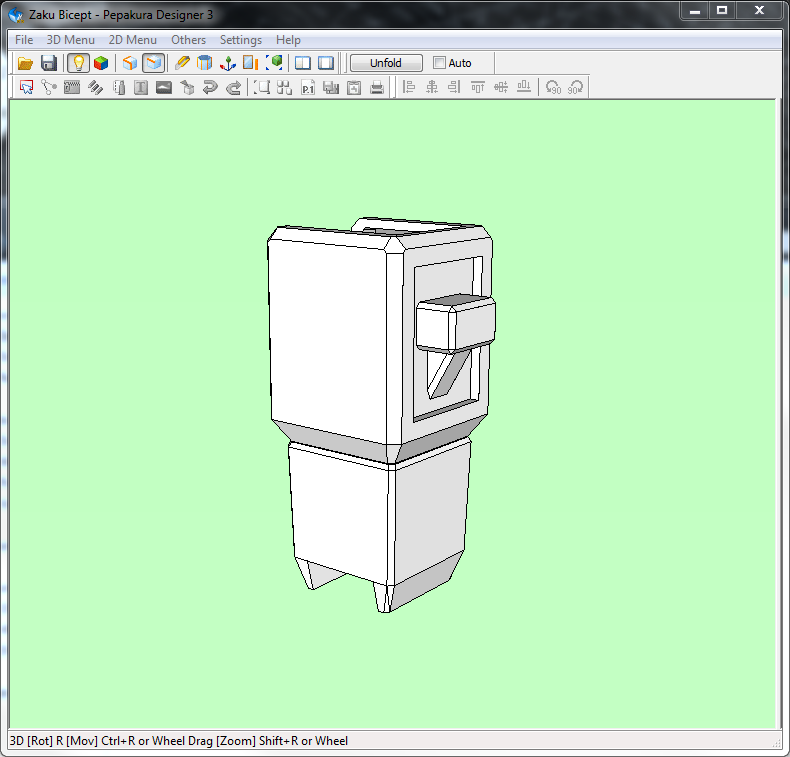Viewport: 790px width, 757px height.
Task: Click the Zaku Bicept 3D model
Action: click(381, 415)
